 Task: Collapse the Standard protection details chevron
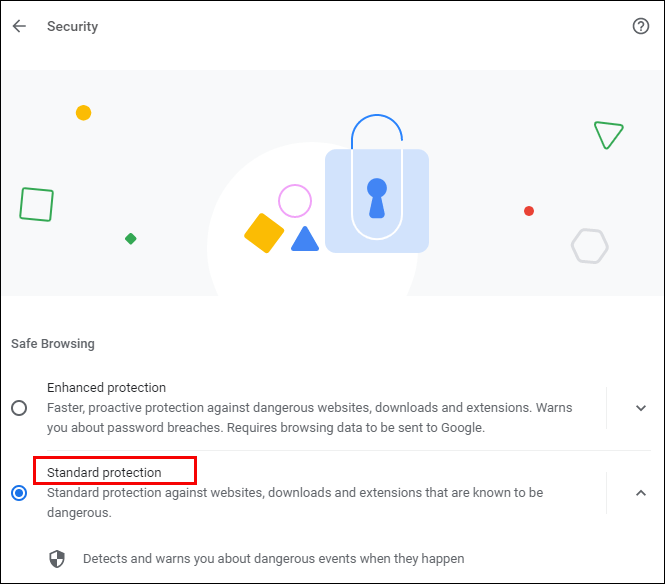tap(641, 492)
